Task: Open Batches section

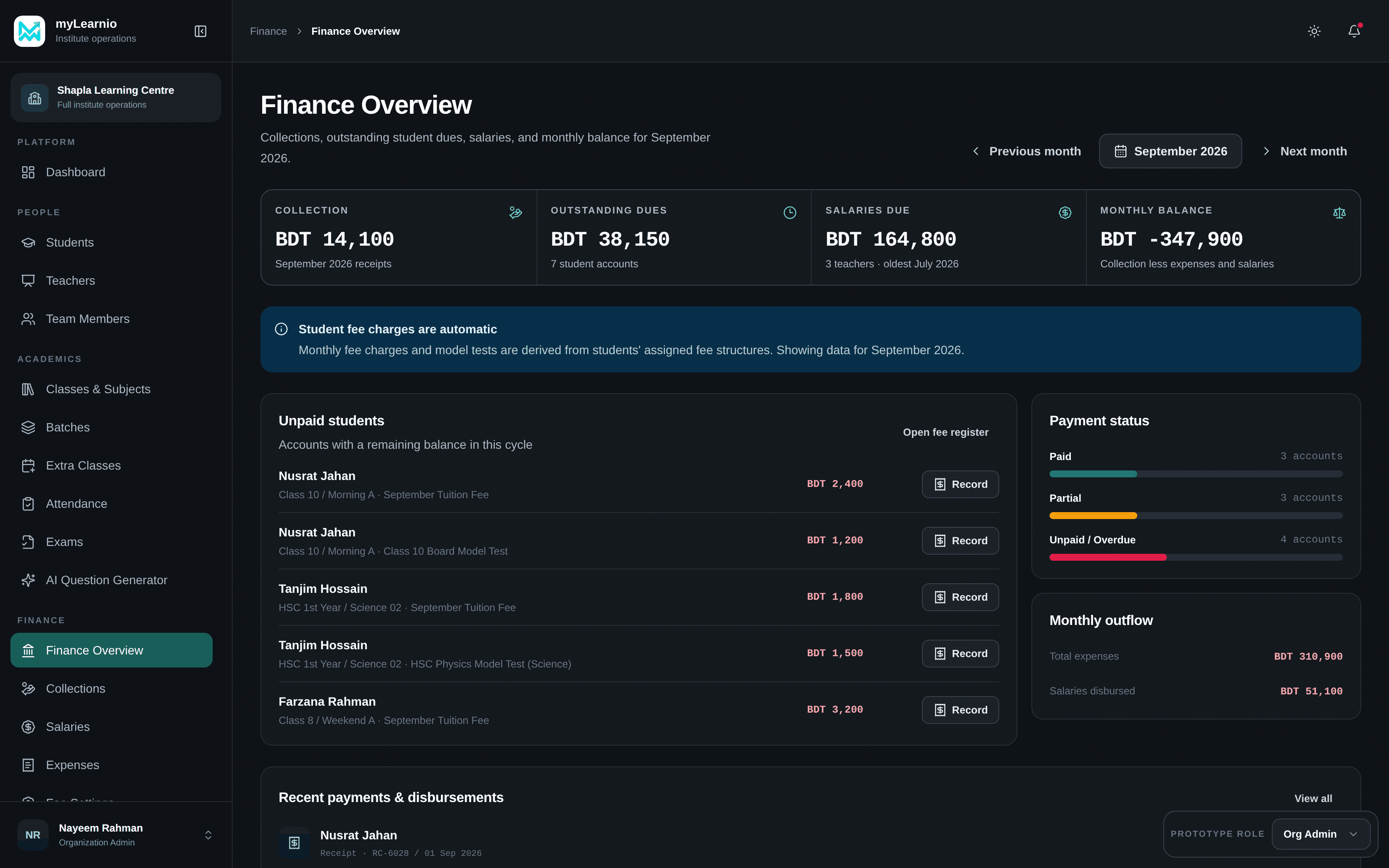Action: click(112, 427)
